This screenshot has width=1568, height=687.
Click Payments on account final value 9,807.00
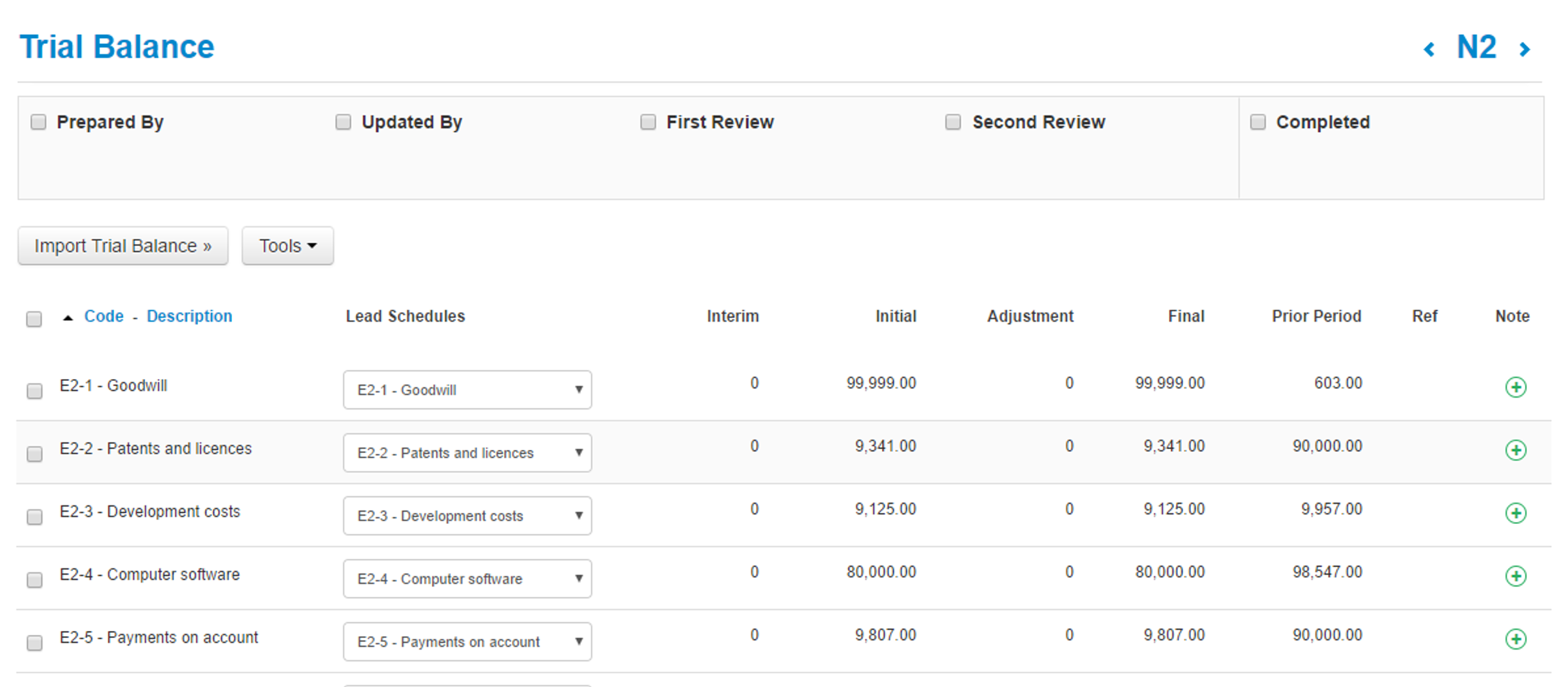point(1174,635)
